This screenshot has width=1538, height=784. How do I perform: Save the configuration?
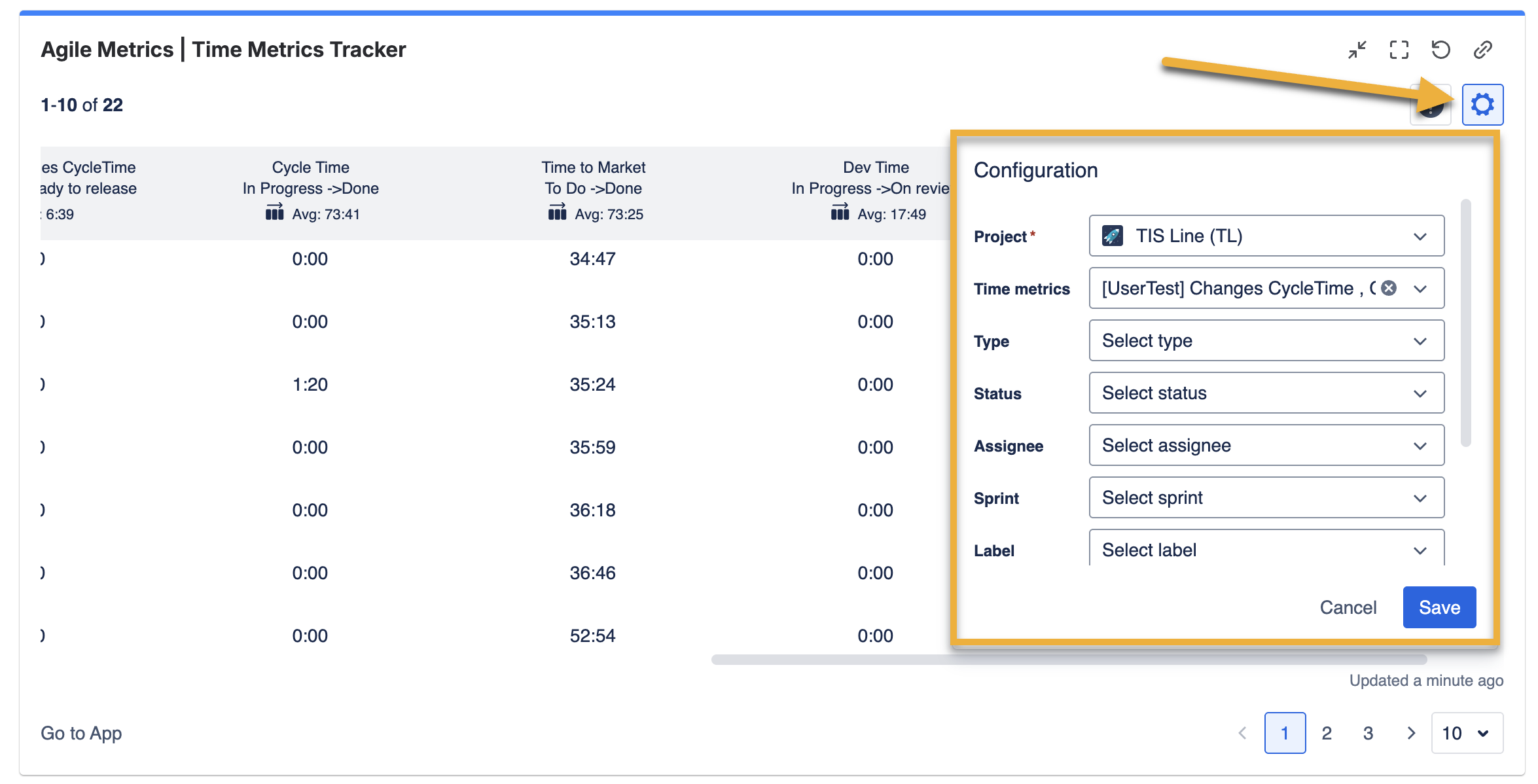tap(1439, 607)
